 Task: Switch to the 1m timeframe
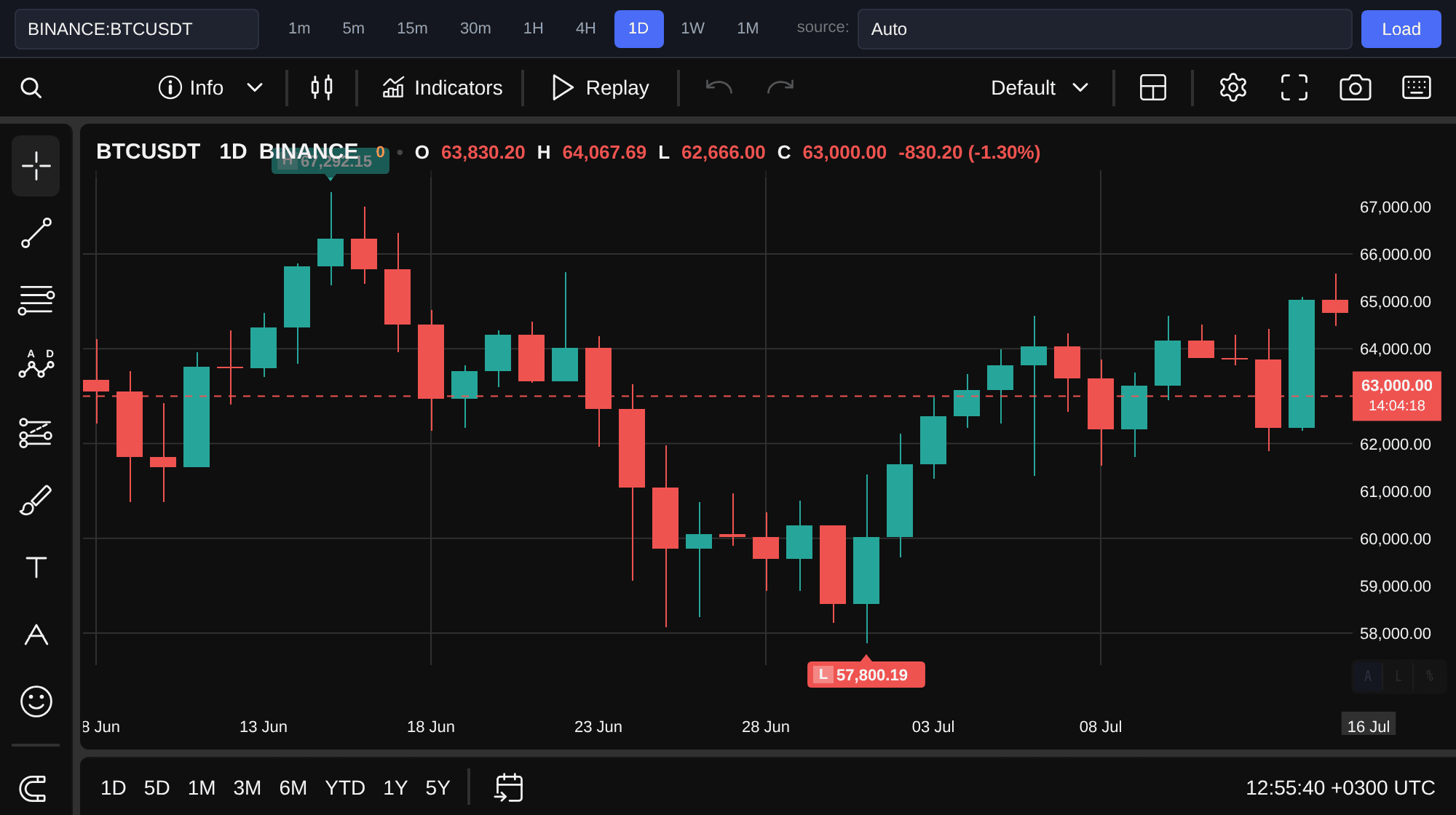tap(299, 28)
